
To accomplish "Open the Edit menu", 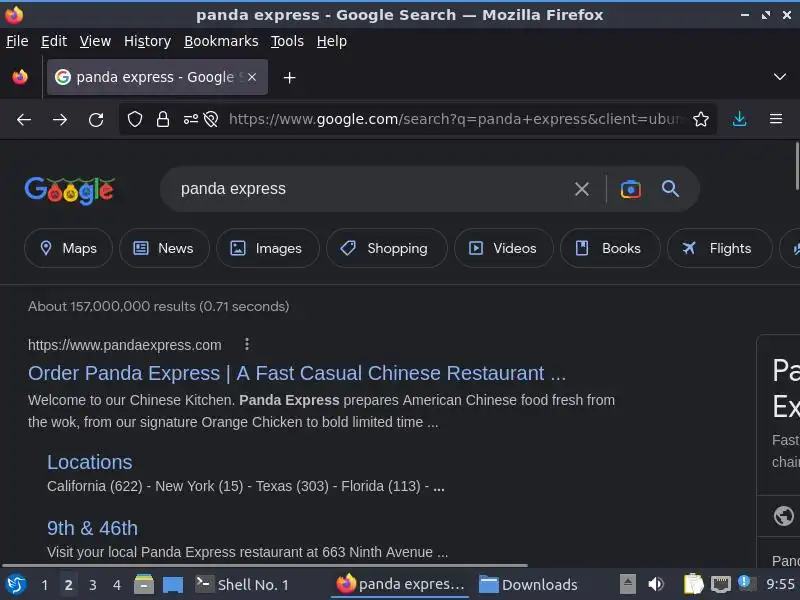I will coord(54,41).
